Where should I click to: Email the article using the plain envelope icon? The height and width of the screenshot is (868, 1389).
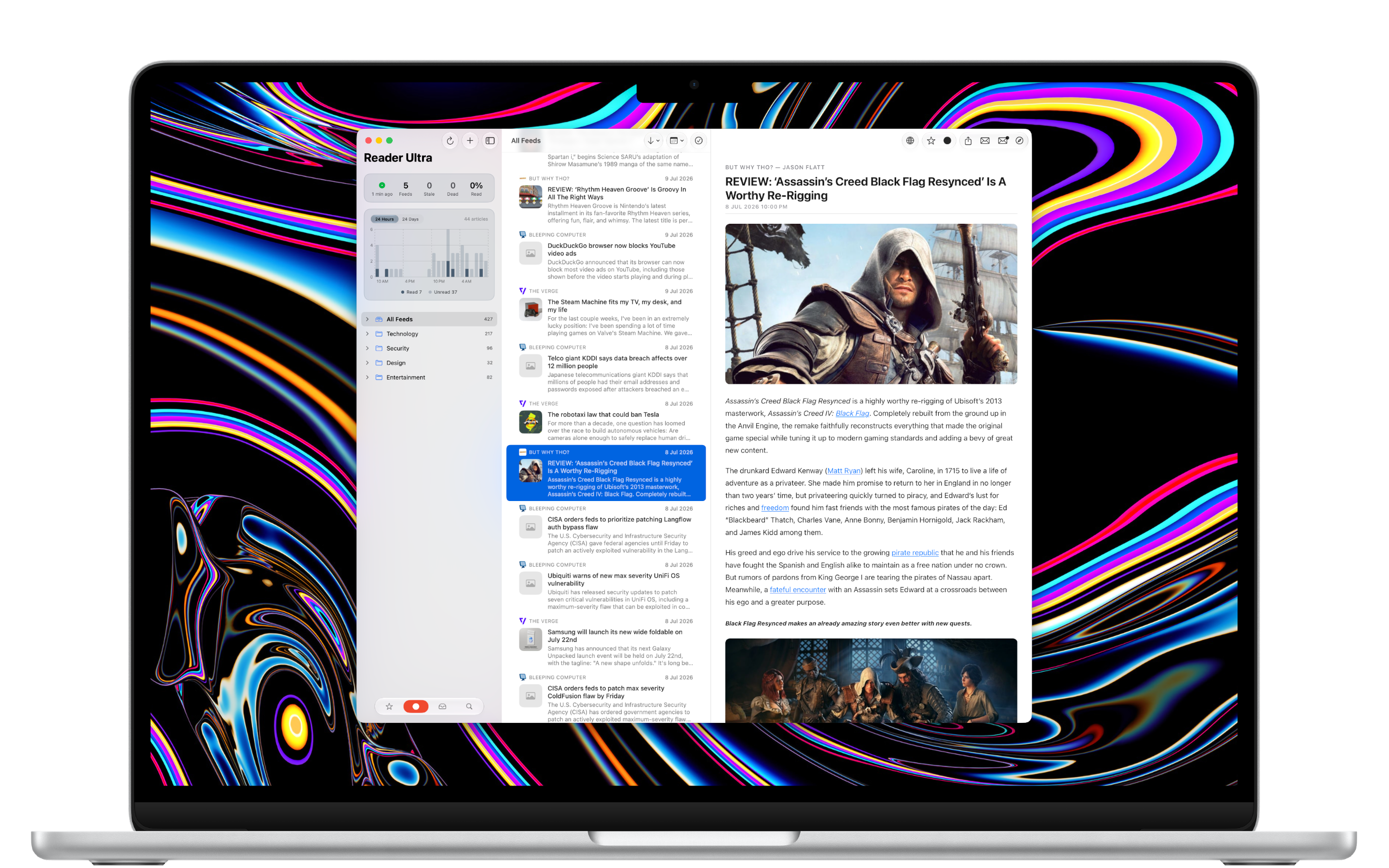tap(985, 141)
